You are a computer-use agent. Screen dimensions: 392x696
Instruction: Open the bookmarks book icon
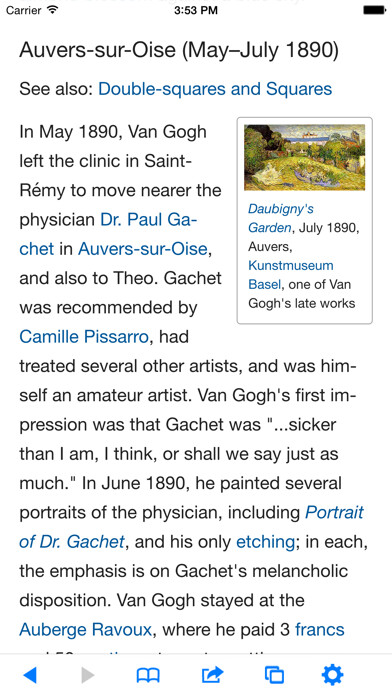pyautogui.click(x=148, y=676)
